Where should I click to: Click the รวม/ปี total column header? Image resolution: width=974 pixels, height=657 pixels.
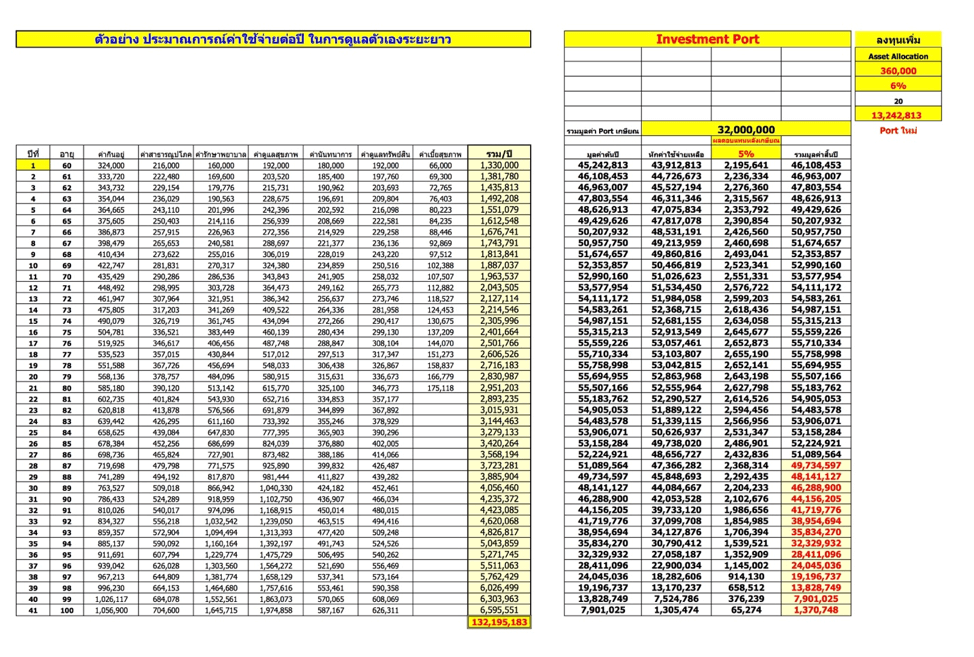[x=499, y=153]
